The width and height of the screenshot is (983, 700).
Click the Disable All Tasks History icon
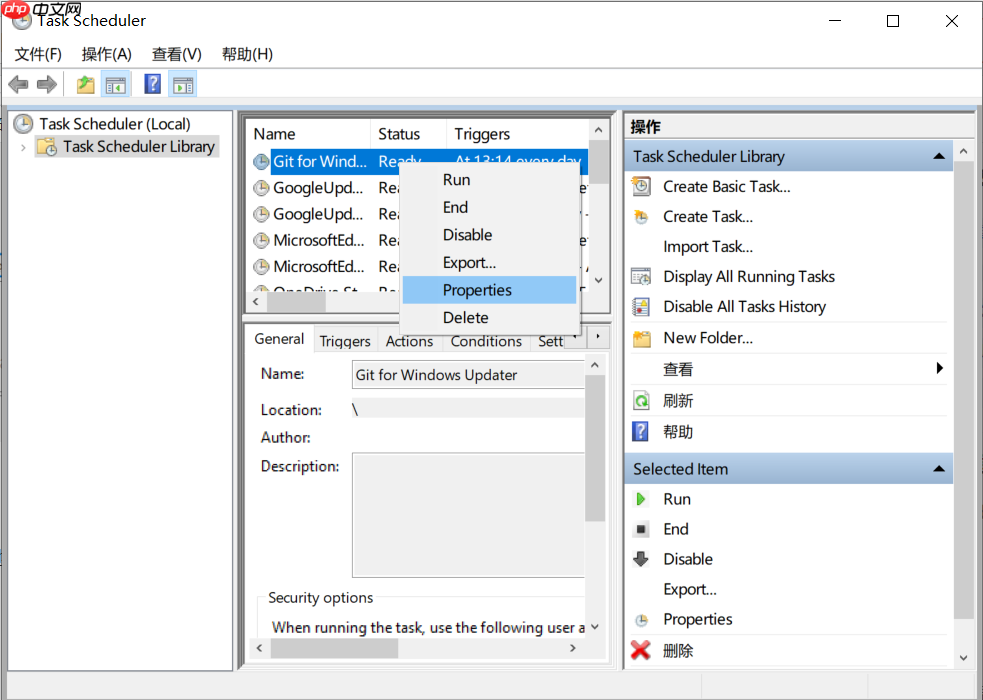pyautogui.click(x=641, y=306)
